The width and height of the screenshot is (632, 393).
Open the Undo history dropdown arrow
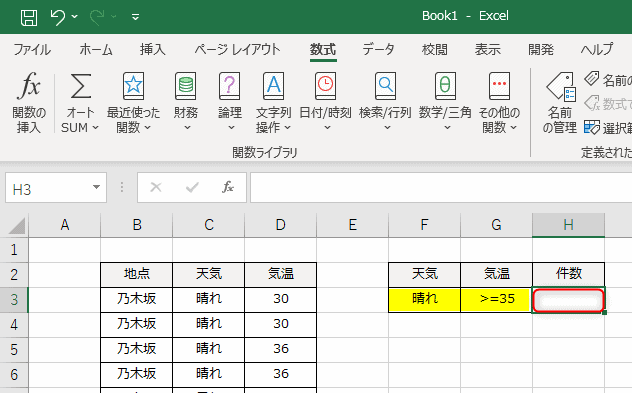(75, 17)
